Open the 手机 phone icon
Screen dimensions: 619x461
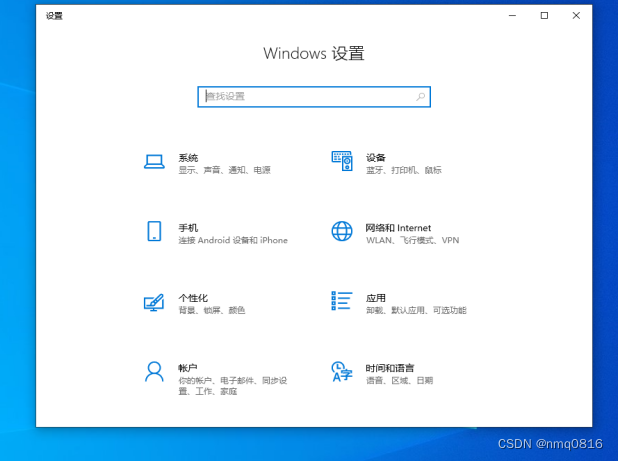pos(154,231)
